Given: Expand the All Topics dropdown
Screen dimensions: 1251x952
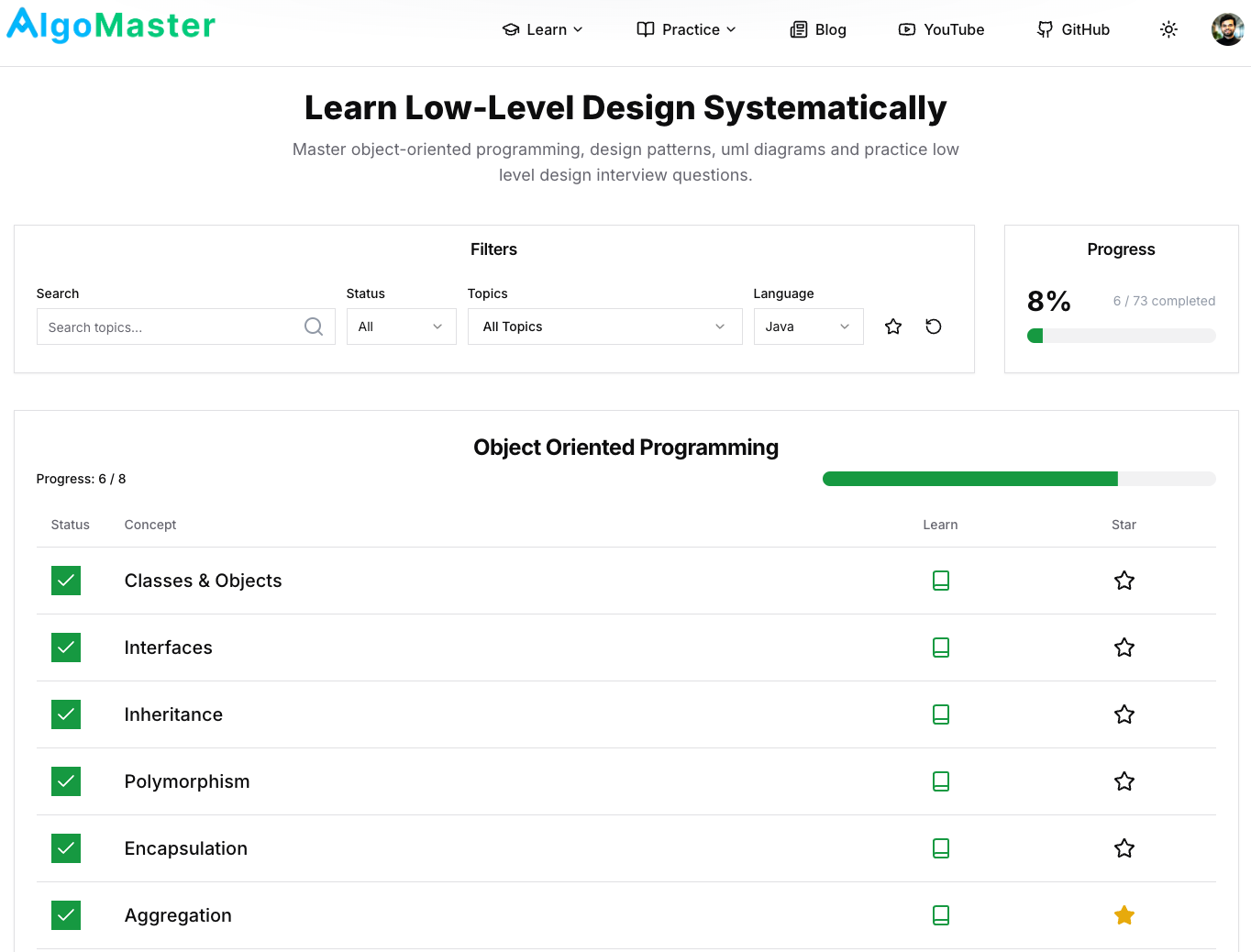Looking at the screenshot, I should (x=604, y=327).
